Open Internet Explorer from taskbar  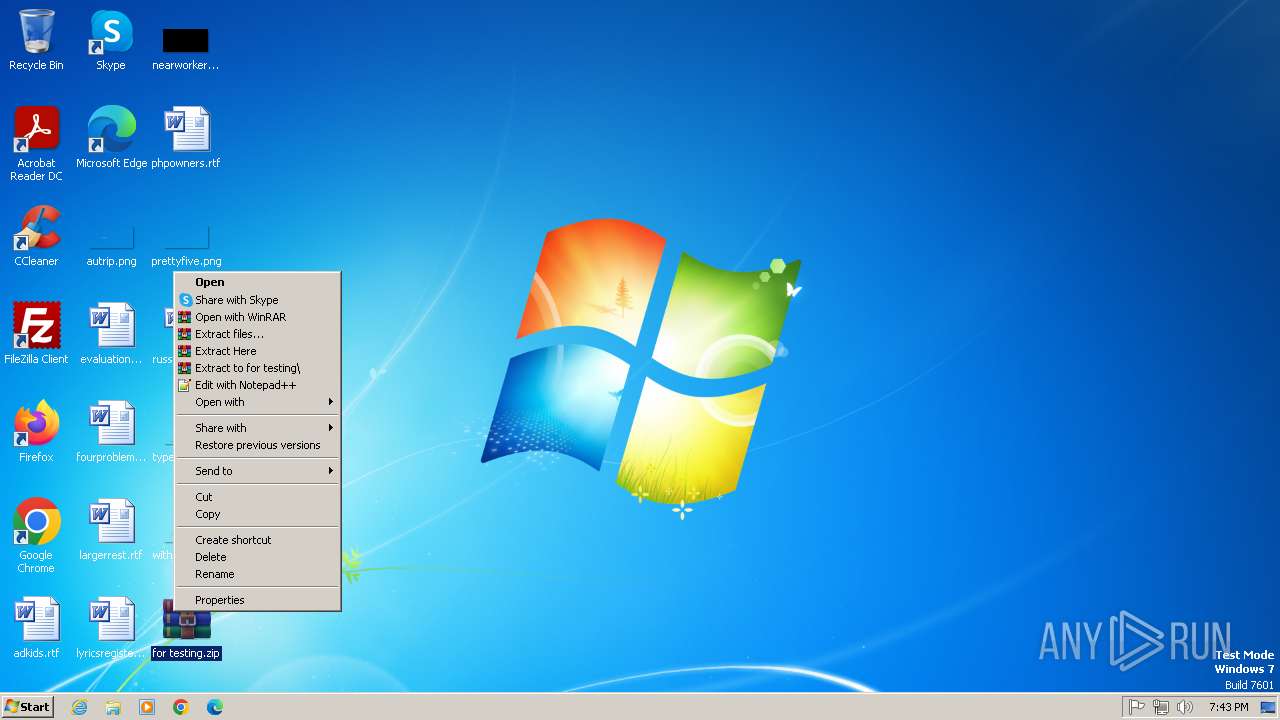[79, 707]
